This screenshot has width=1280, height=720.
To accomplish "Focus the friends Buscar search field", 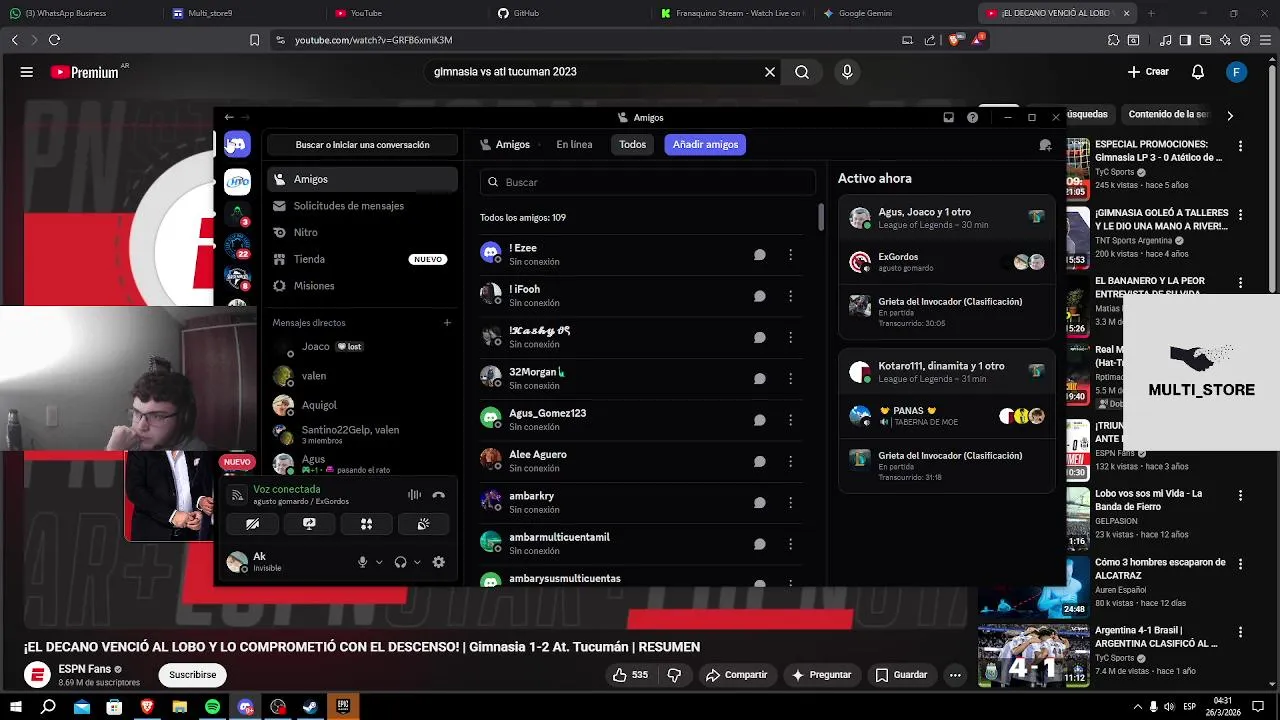I will [647, 182].
